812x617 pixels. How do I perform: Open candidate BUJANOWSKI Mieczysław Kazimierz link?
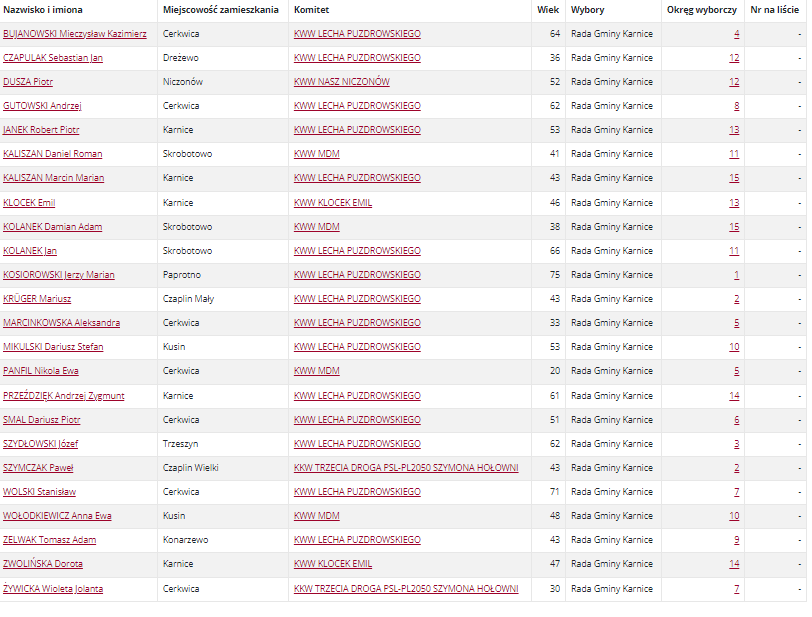point(75,34)
